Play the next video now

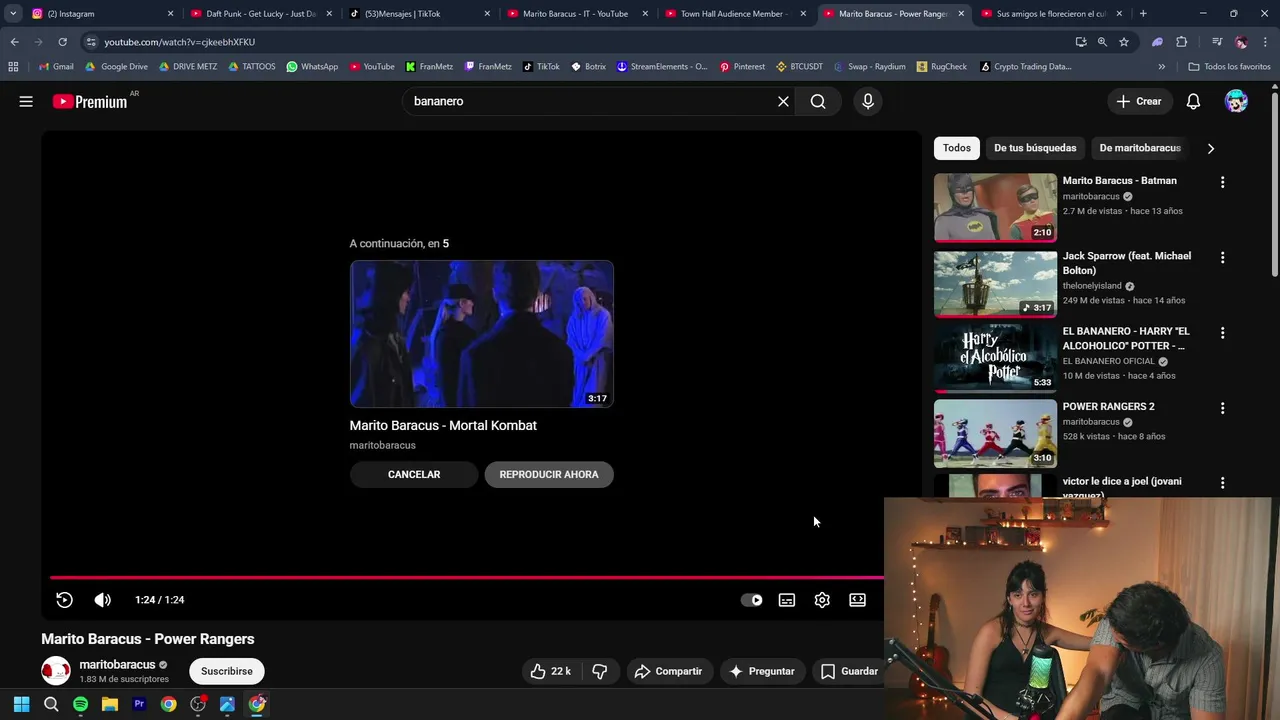[x=549, y=474]
